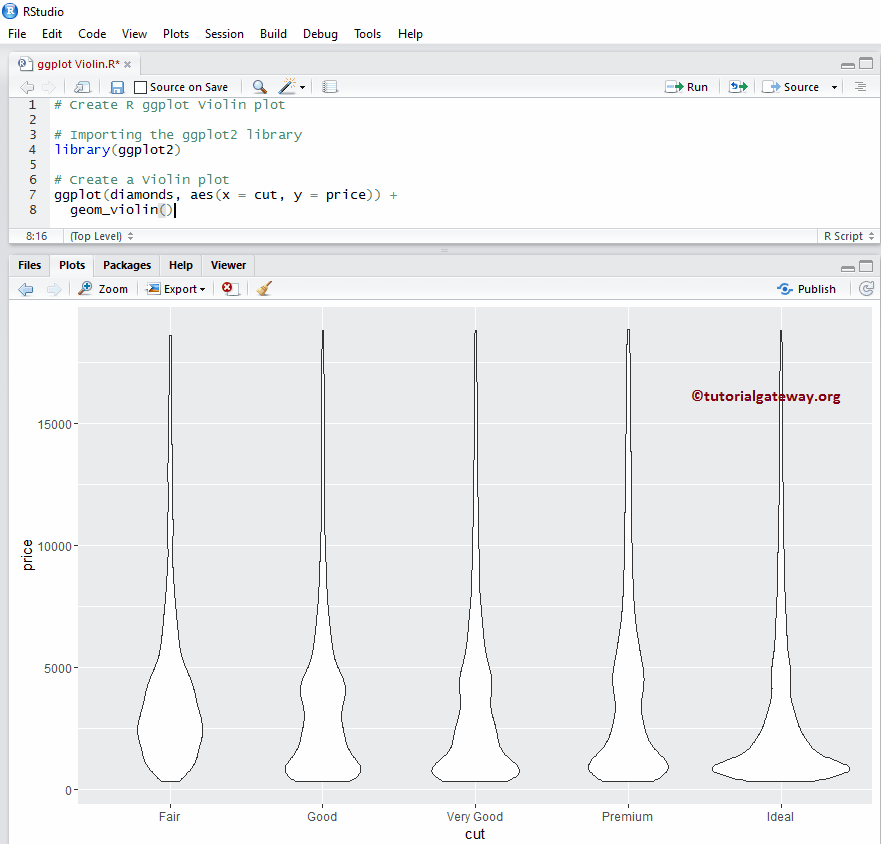Switch to the Packages tab
Screen dimensions: 881x844
[126, 265]
